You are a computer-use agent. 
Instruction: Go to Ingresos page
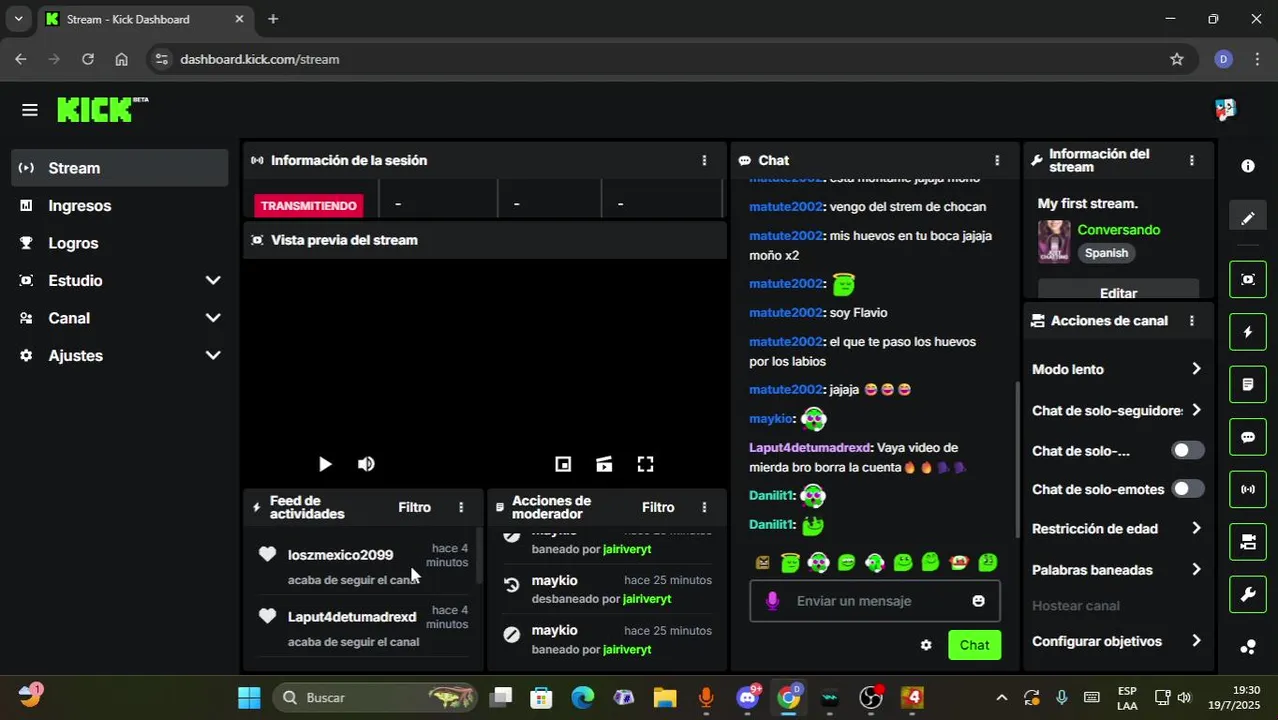point(120,206)
